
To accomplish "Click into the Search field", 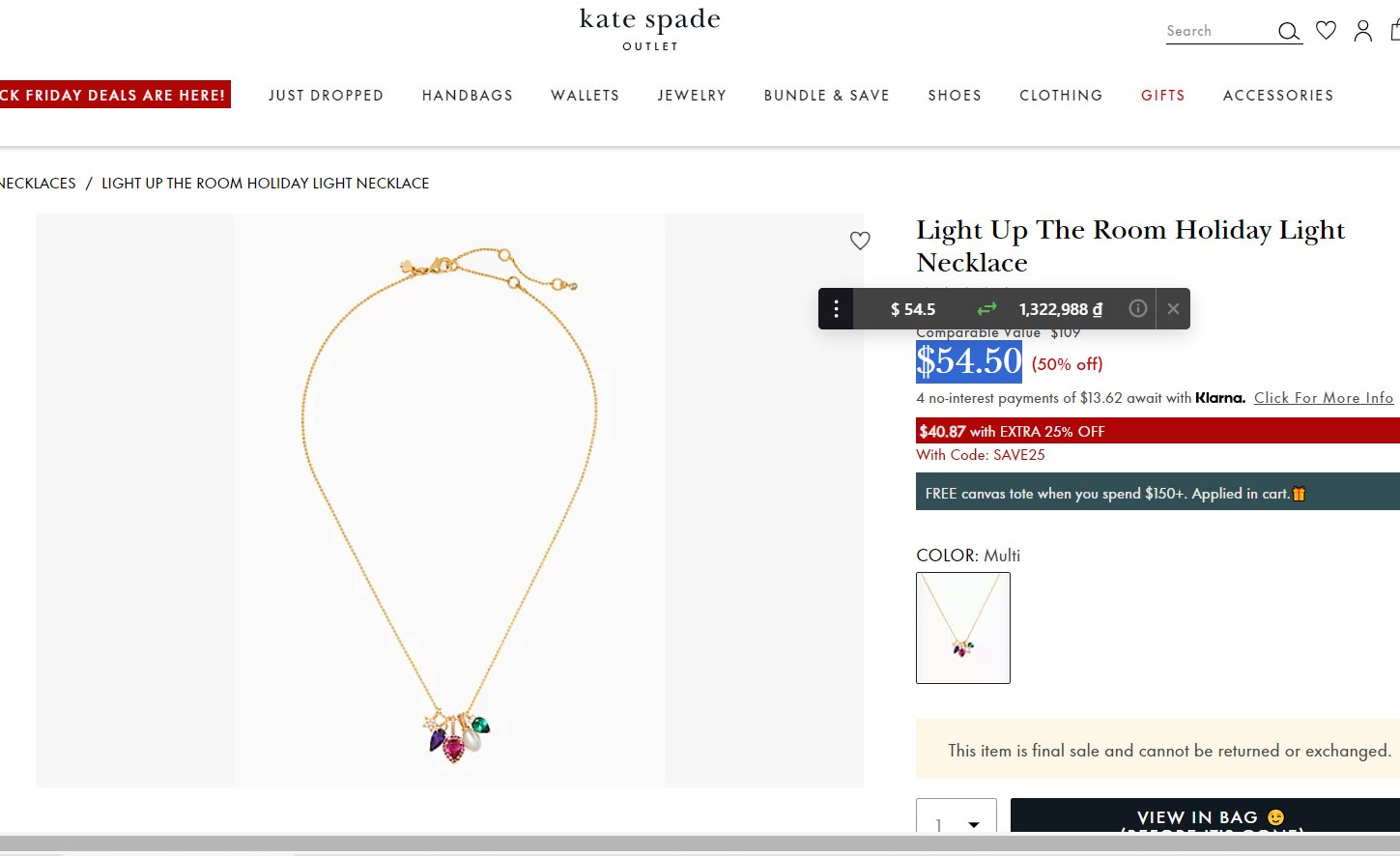I will pyautogui.click(x=1219, y=31).
